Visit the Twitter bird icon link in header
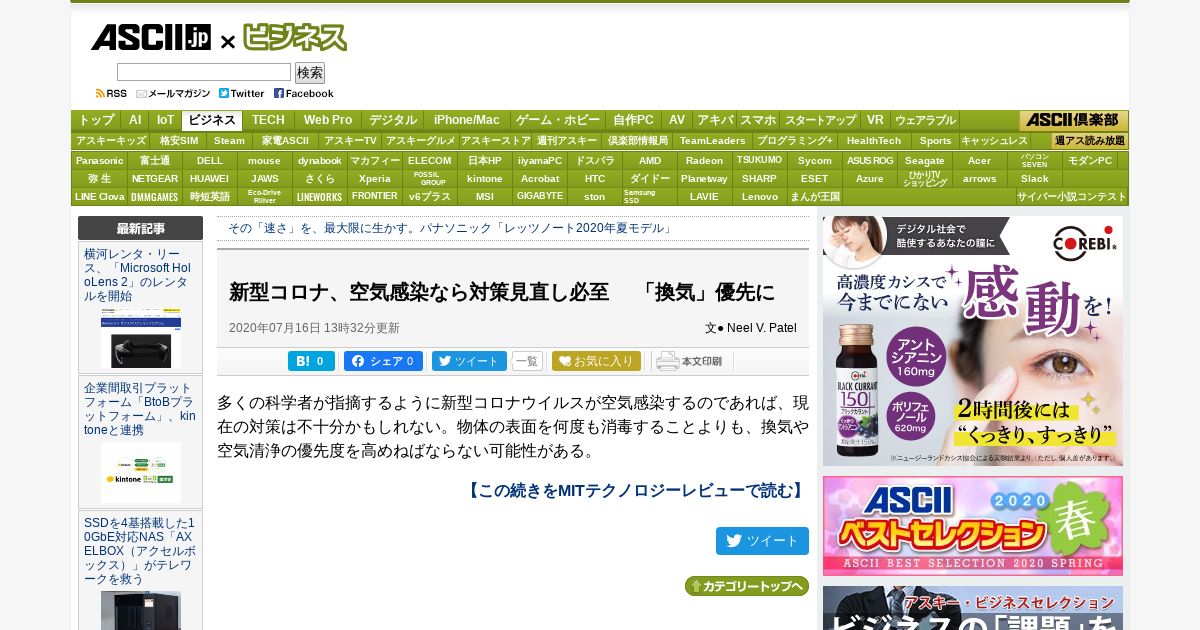The height and width of the screenshot is (630, 1200). [241, 93]
